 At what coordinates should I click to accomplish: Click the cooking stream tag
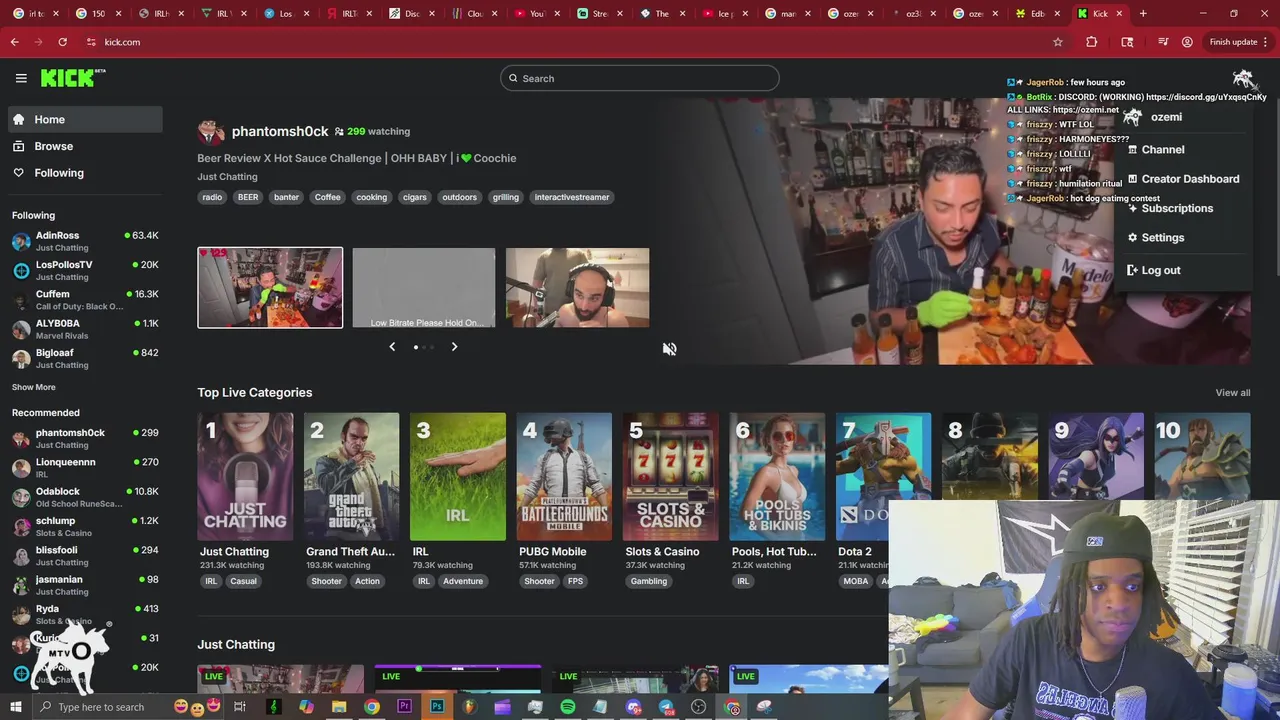(x=371, y=197)
